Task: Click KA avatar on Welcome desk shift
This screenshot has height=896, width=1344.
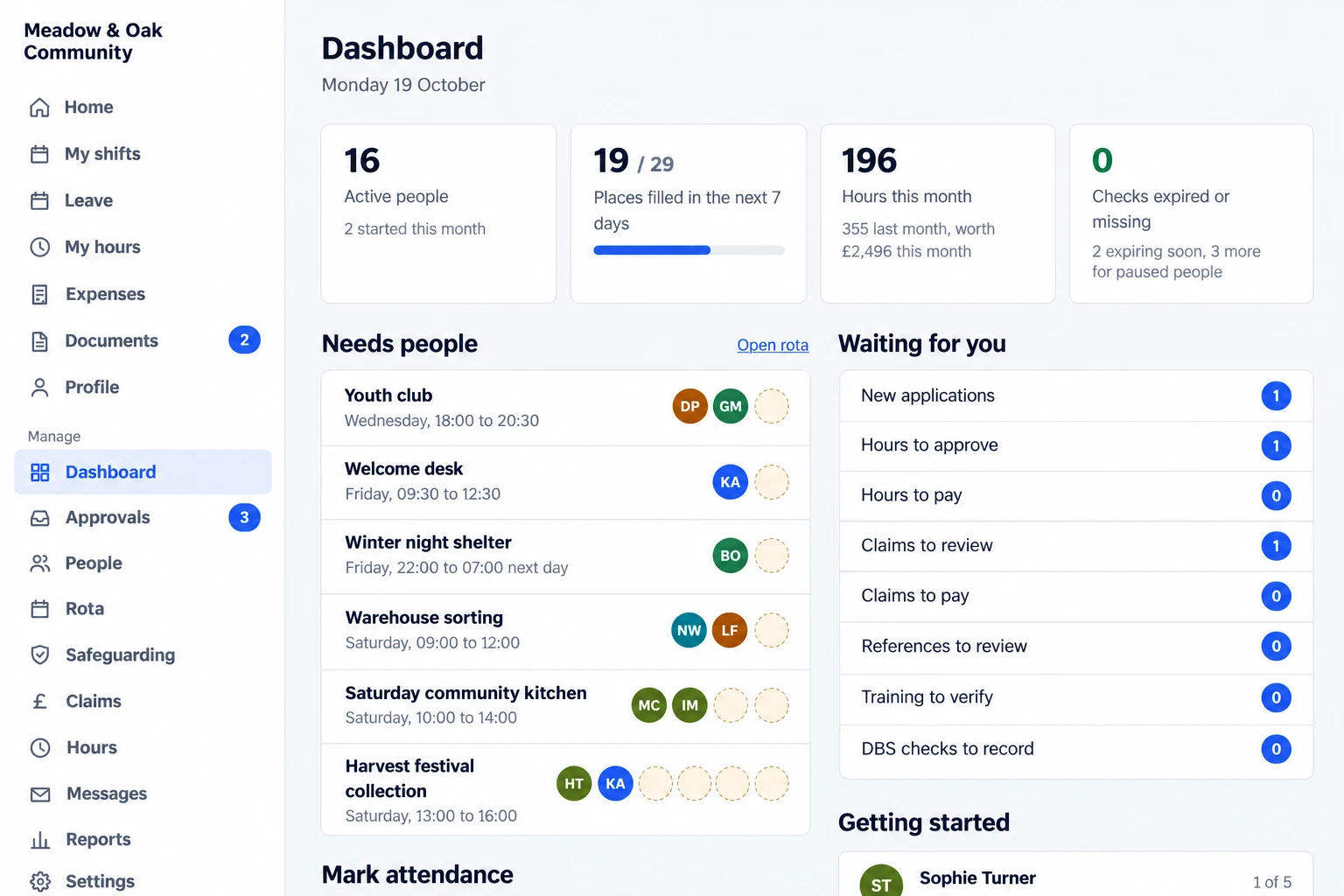Action: tap(731, 481)
